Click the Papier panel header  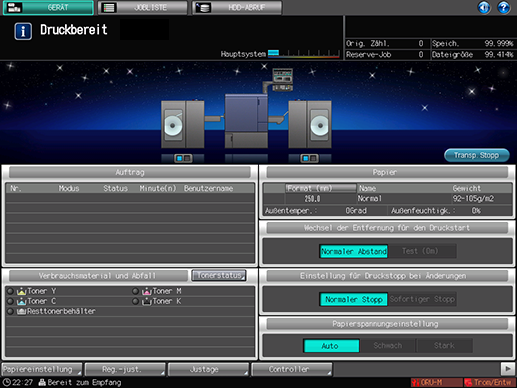pyautogui.click(x=387, y=172)
